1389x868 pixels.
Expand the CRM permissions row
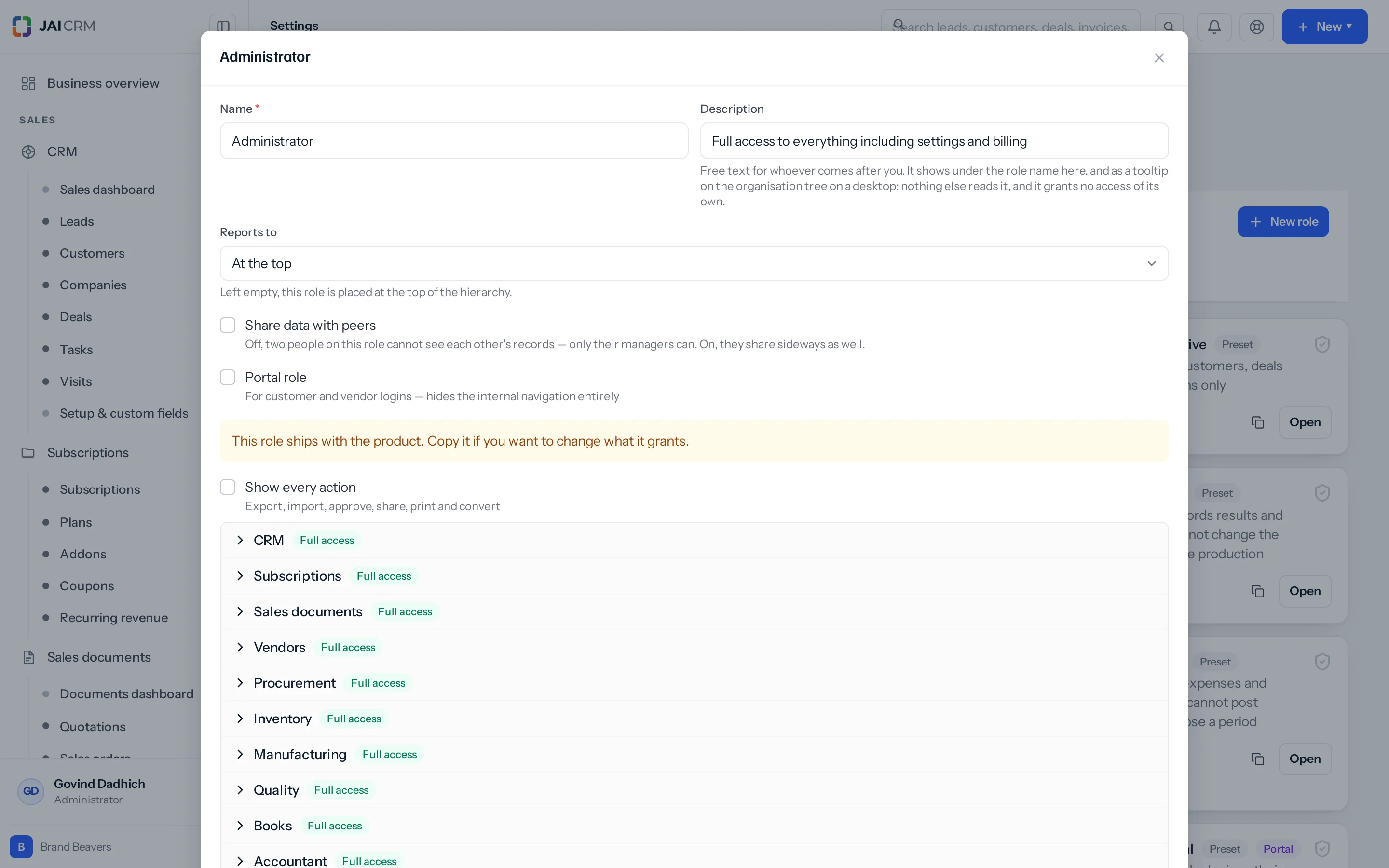click(x=694, y=540)
